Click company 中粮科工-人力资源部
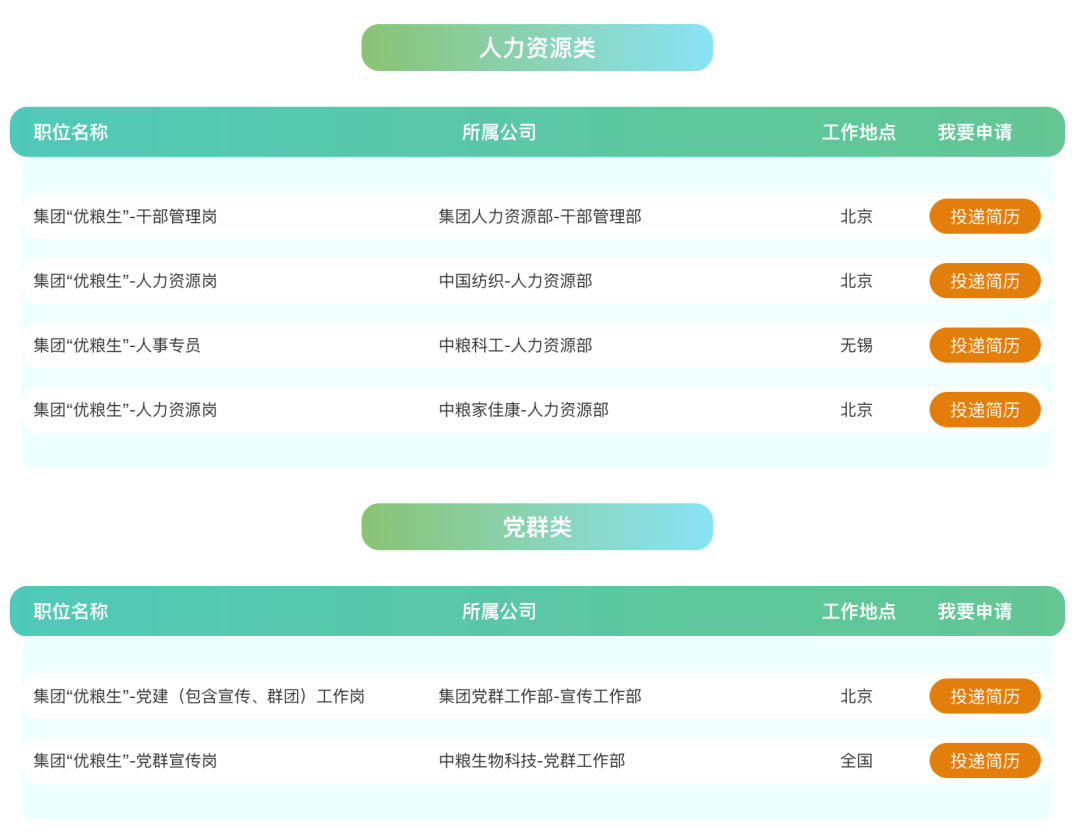Screen dimensions: 1080x836 pyautogui.click(x=515, y=345)
